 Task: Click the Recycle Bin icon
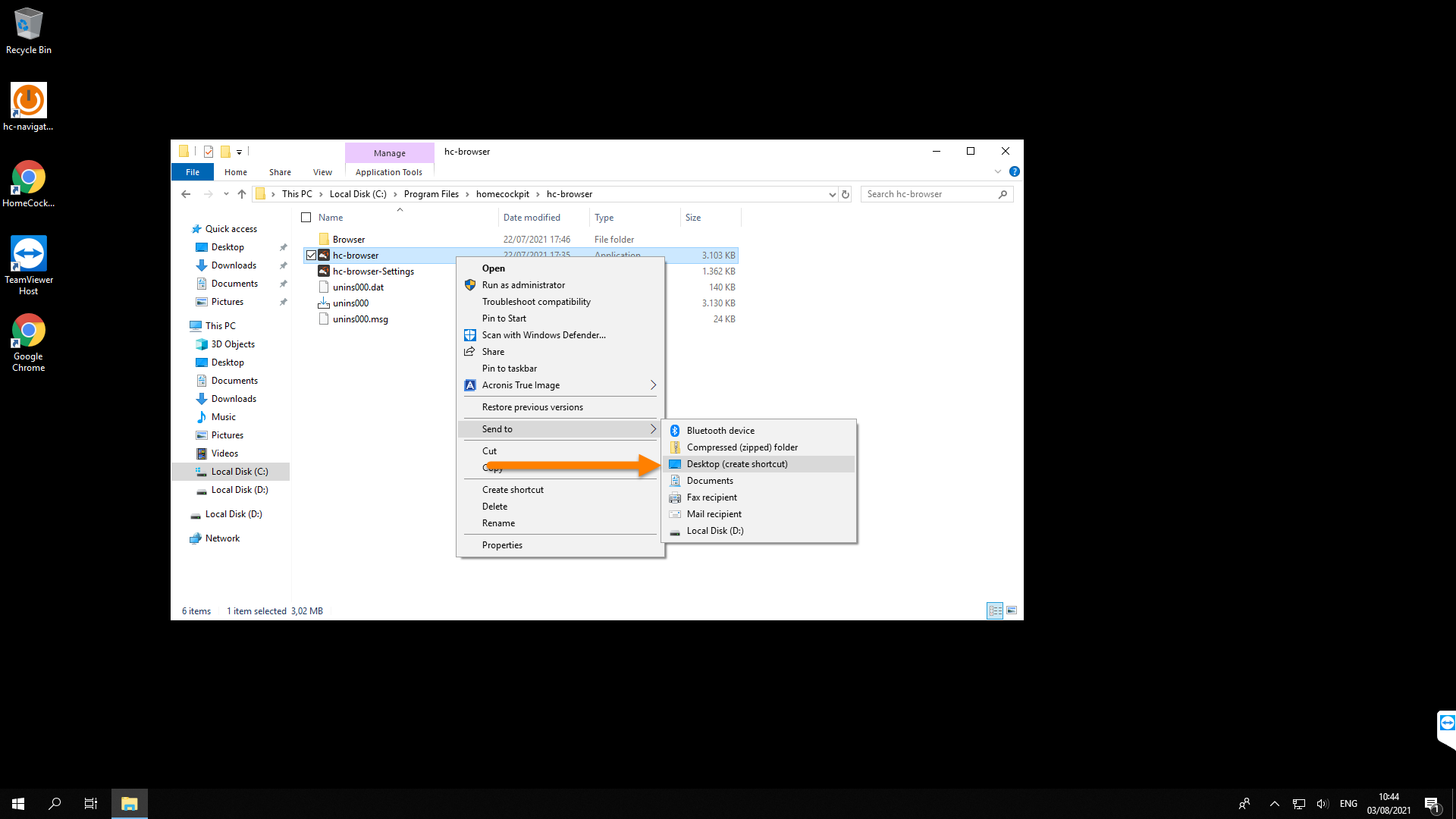point(29,24)
